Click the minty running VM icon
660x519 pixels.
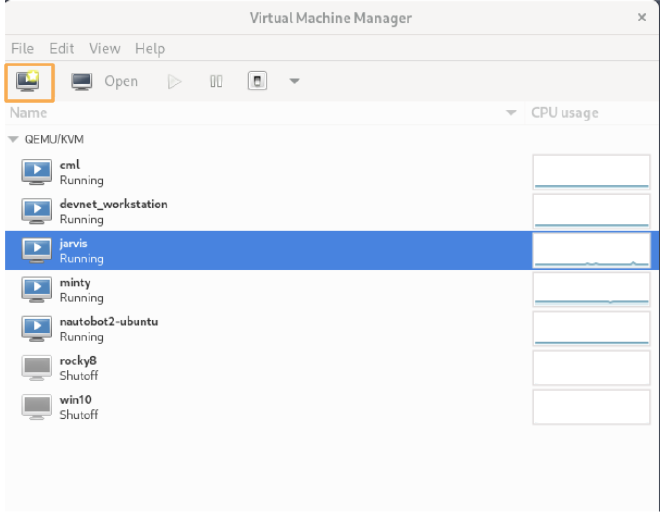pos(37,290)
